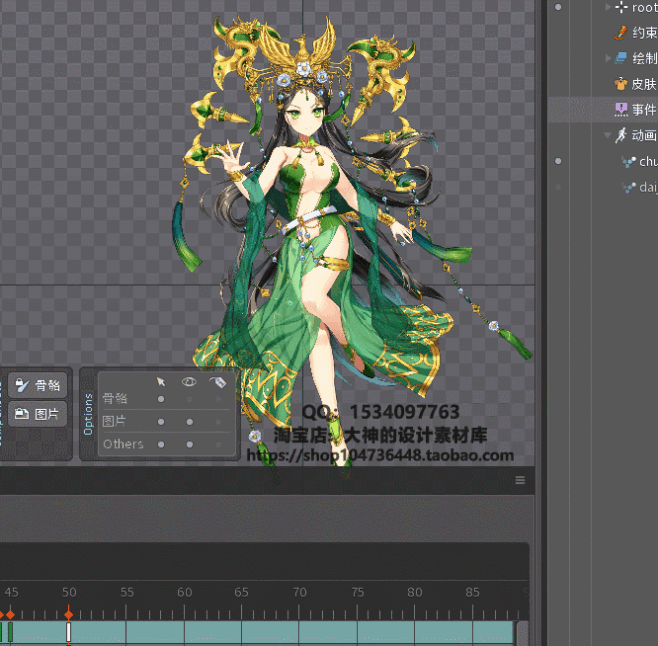
Task: Expand the 绘制 draw order node
Action: (x=608, y=58)
